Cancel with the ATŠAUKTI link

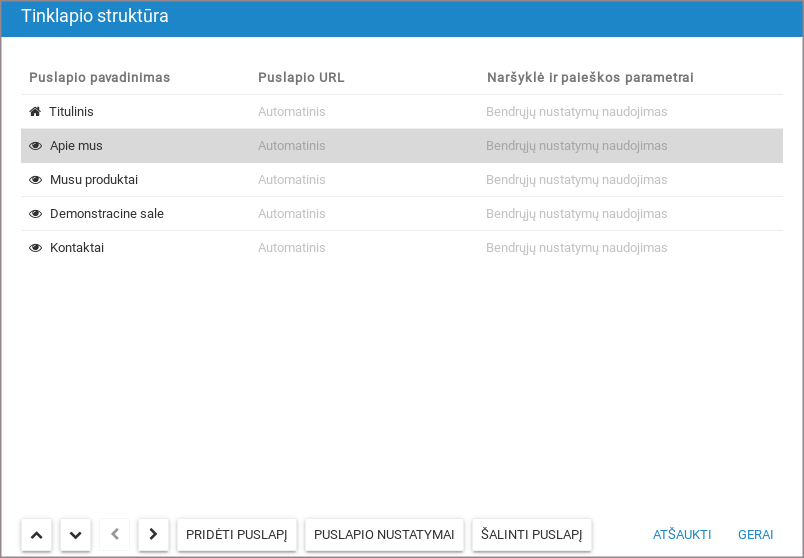[x=682, y=535]
